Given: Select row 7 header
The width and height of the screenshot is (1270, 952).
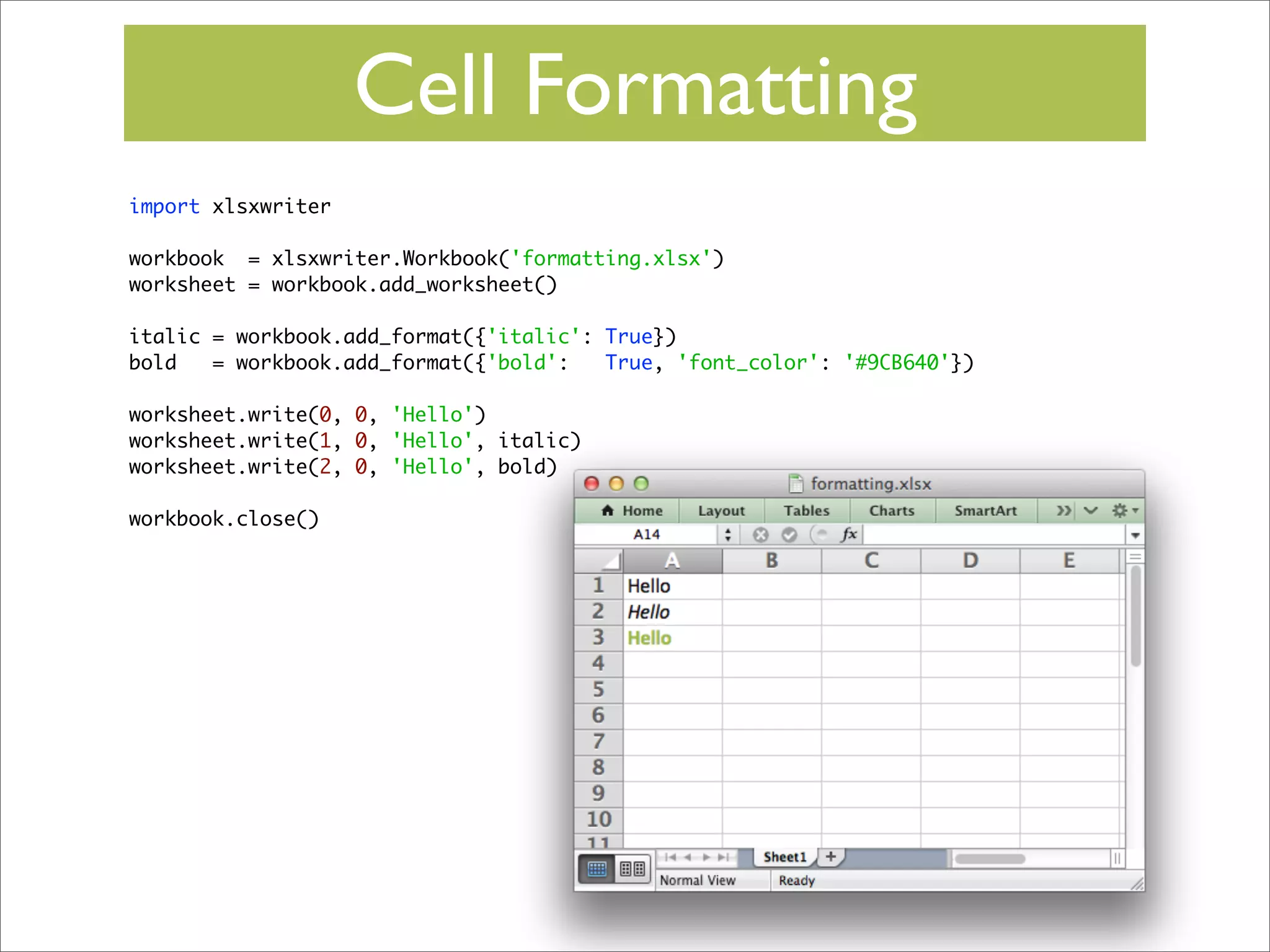Looking at the screenshot, I should (599, 742).
